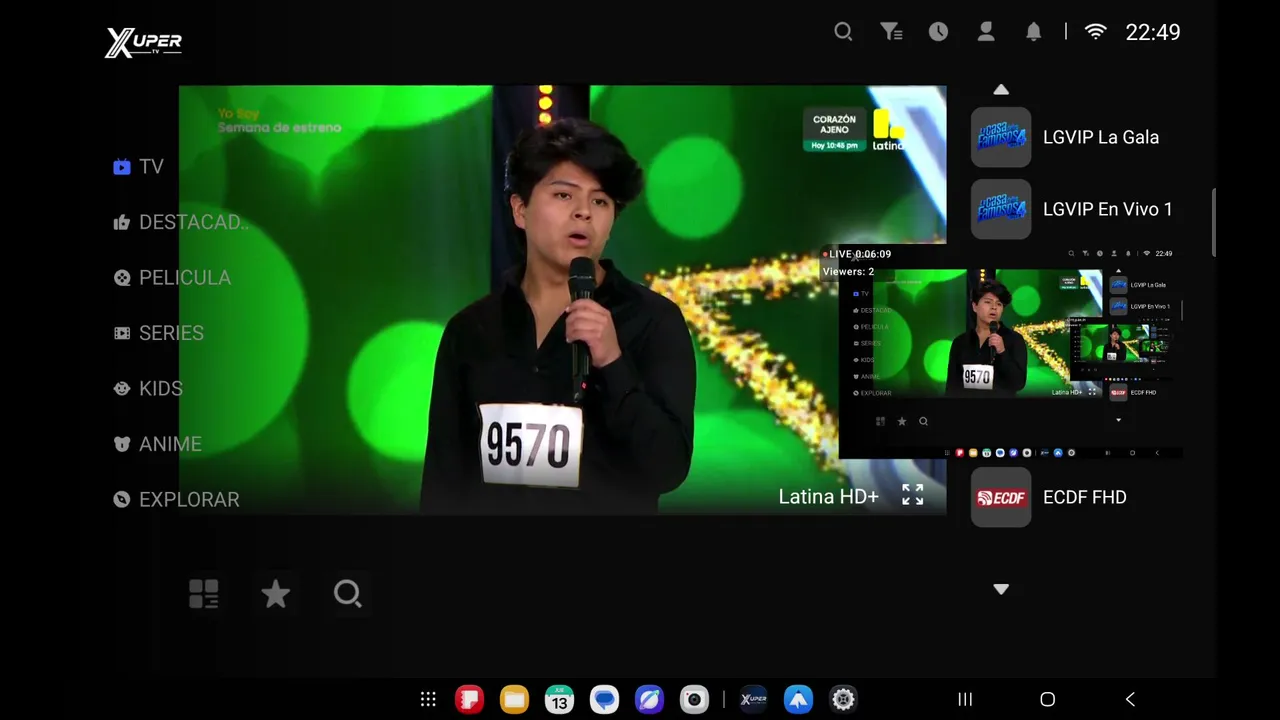
Task: Select TV in the sidebar
Action: (x=138, y=167)
